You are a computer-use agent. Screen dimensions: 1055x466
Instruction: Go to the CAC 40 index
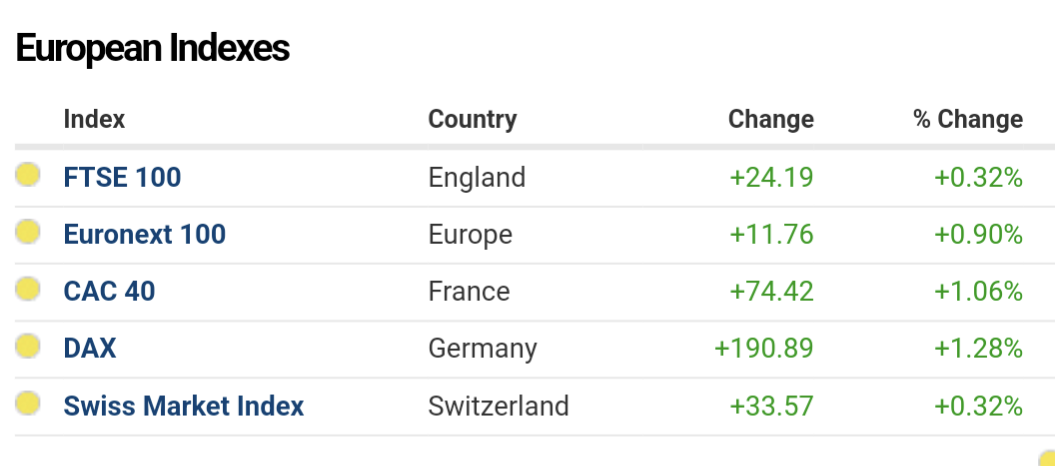(x=109, y=292)
